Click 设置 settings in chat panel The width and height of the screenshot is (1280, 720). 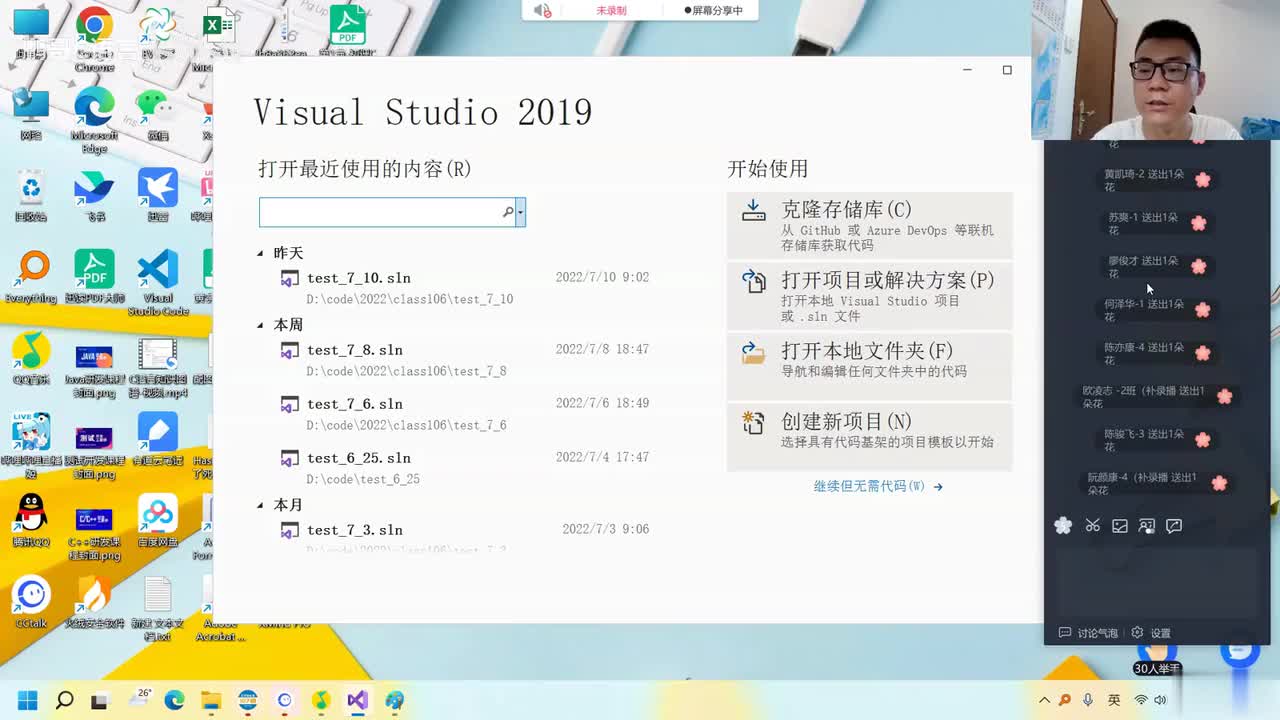(1151, 633)
